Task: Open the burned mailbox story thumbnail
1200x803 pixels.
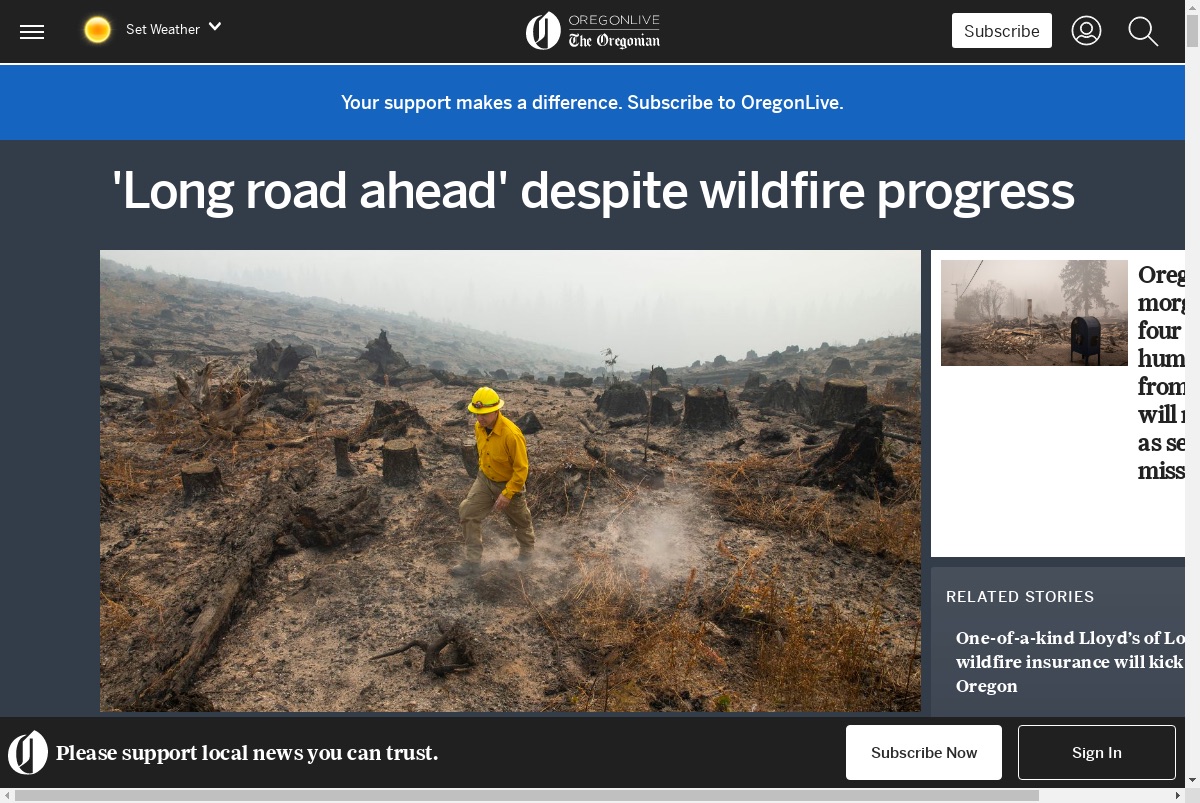Action: (x=1034, y=313)
